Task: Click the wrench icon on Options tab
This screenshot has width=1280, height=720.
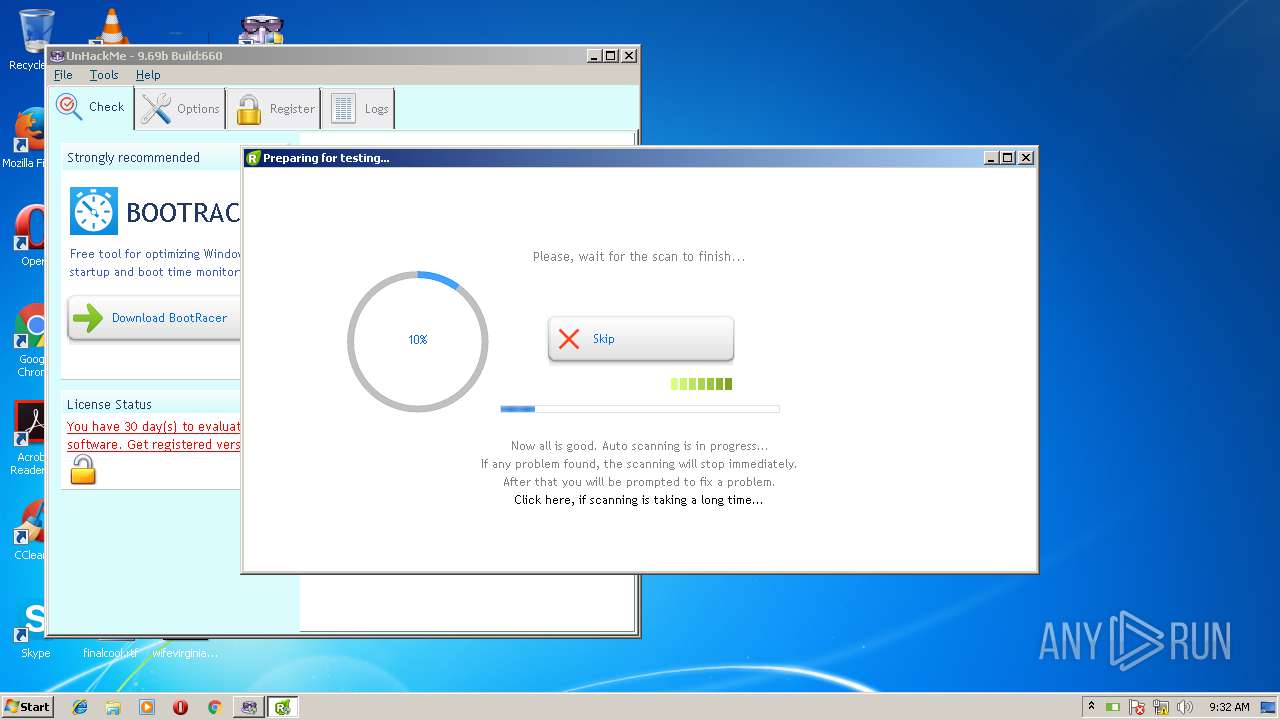Action: point(155,108)
